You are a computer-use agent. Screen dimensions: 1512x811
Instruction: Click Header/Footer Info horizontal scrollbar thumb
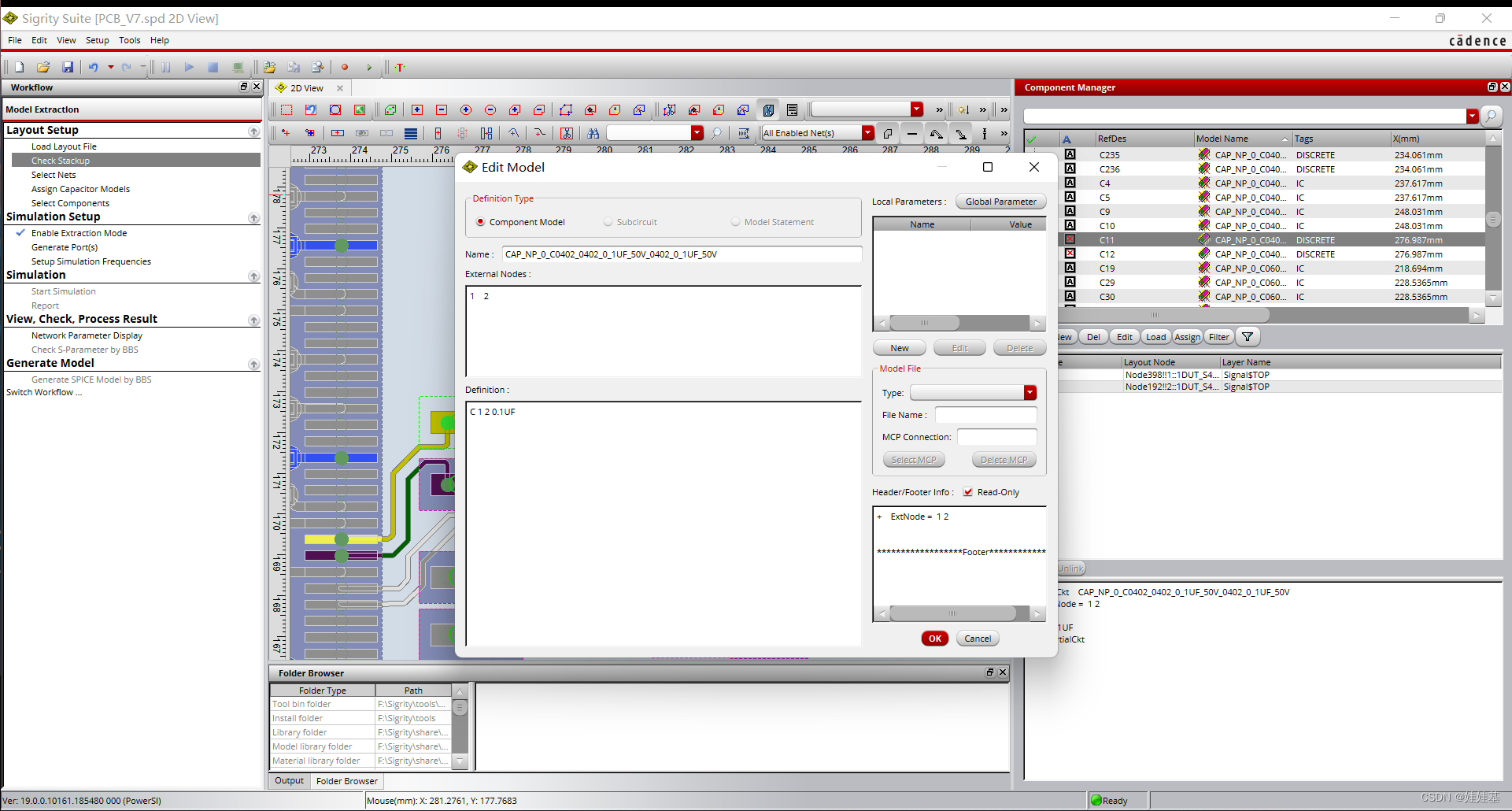[x=952, y=613]
